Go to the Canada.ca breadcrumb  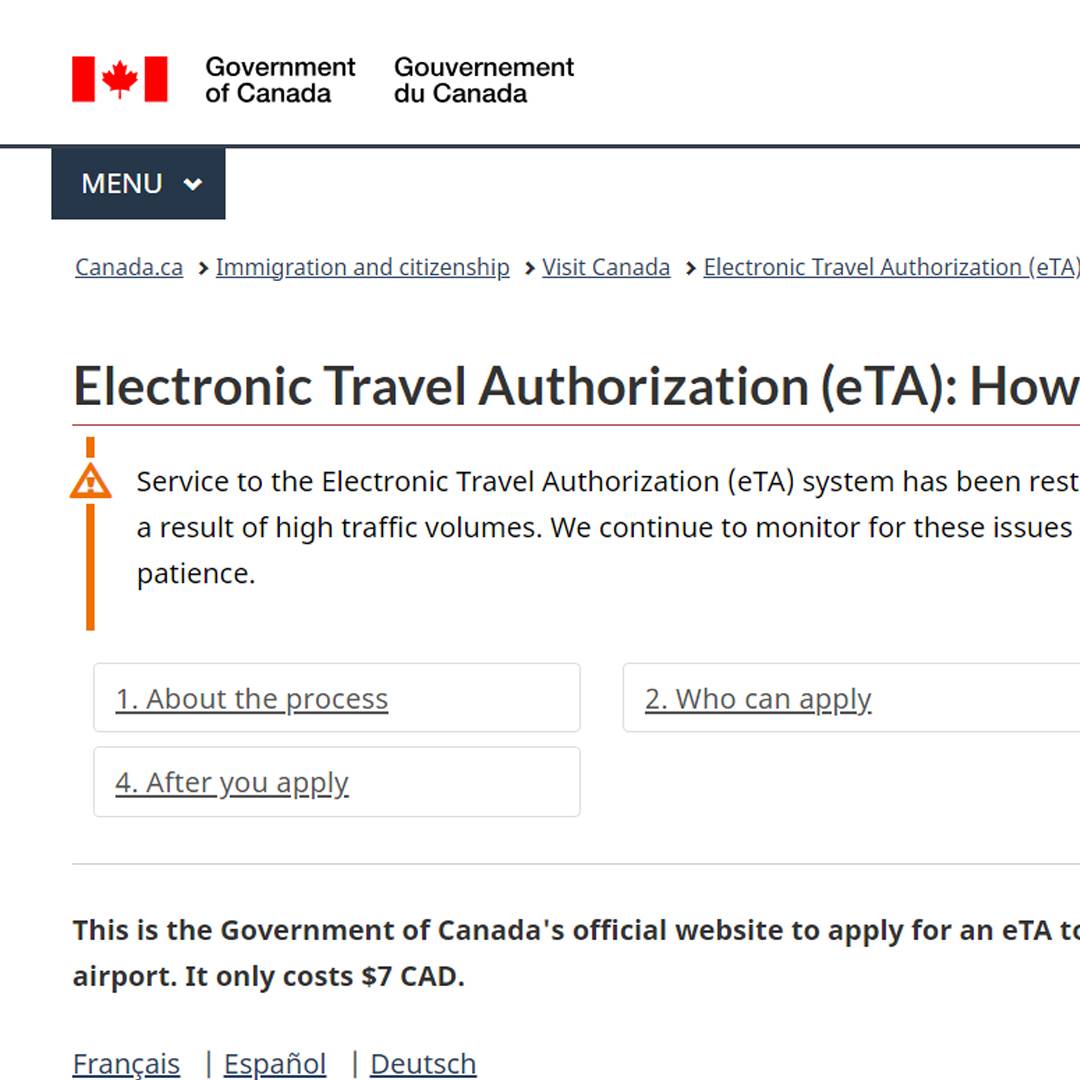(129, 268)
